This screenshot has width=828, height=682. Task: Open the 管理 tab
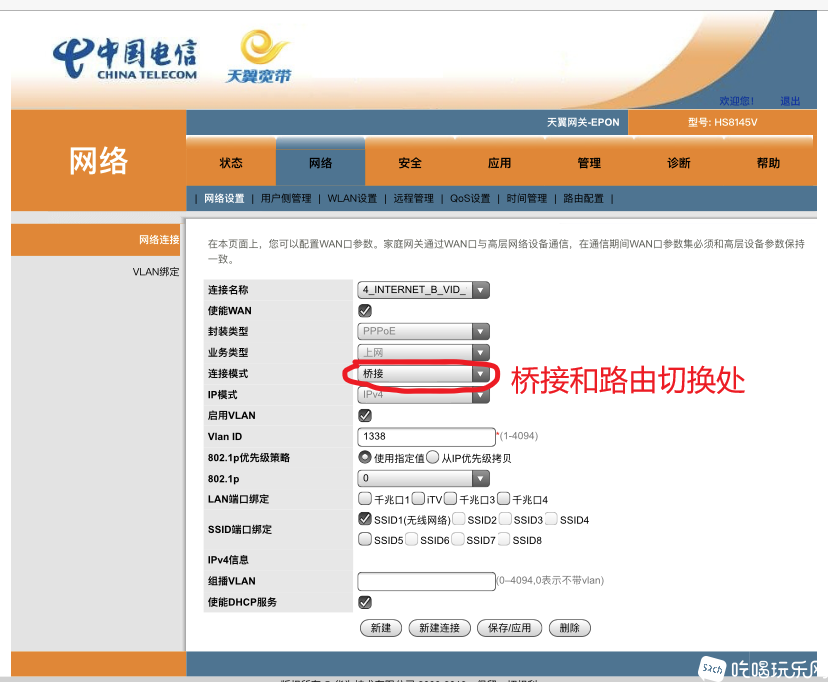pyautogui.click(x=589, y=163)
